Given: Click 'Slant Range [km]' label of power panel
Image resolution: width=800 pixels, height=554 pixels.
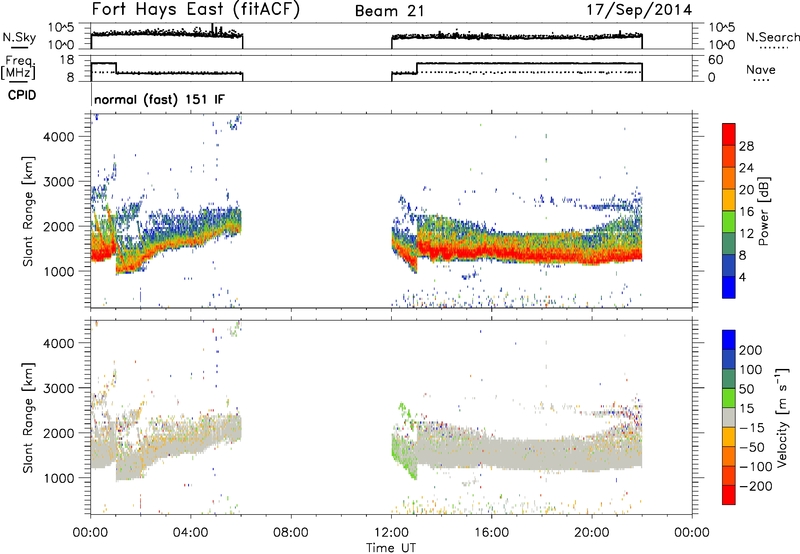Looking at the screenshot, I should tap(28, 211).
